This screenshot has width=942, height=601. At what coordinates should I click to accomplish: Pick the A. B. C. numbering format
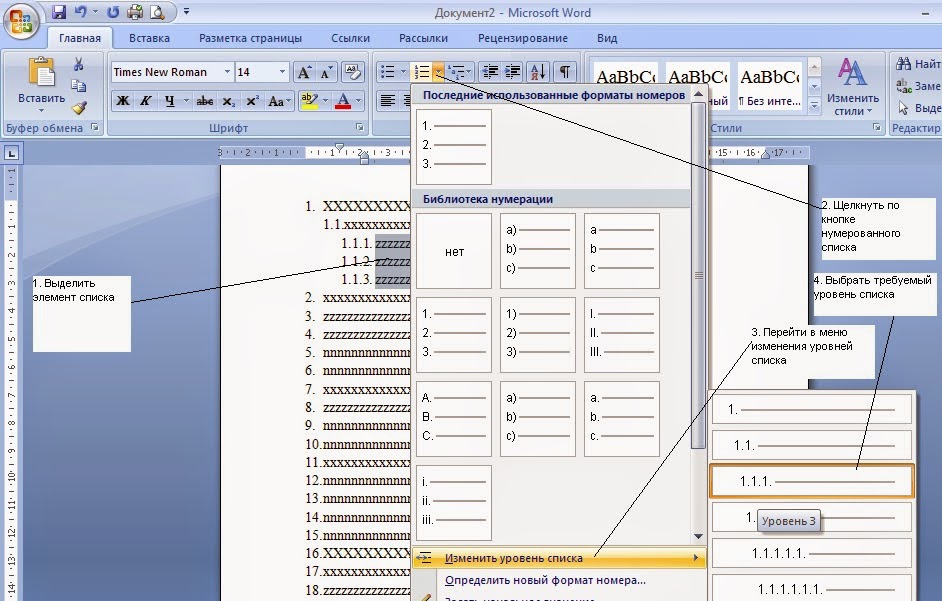point(454,419)
